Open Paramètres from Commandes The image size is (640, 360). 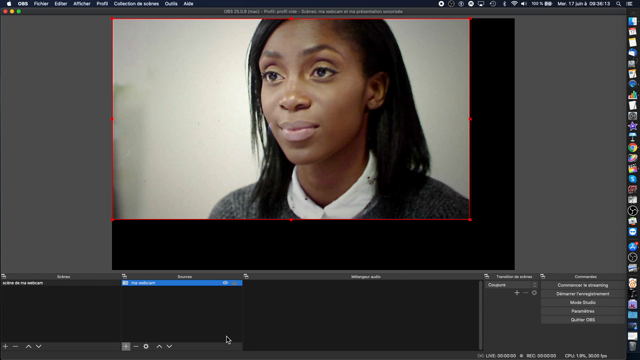(582, 311)
